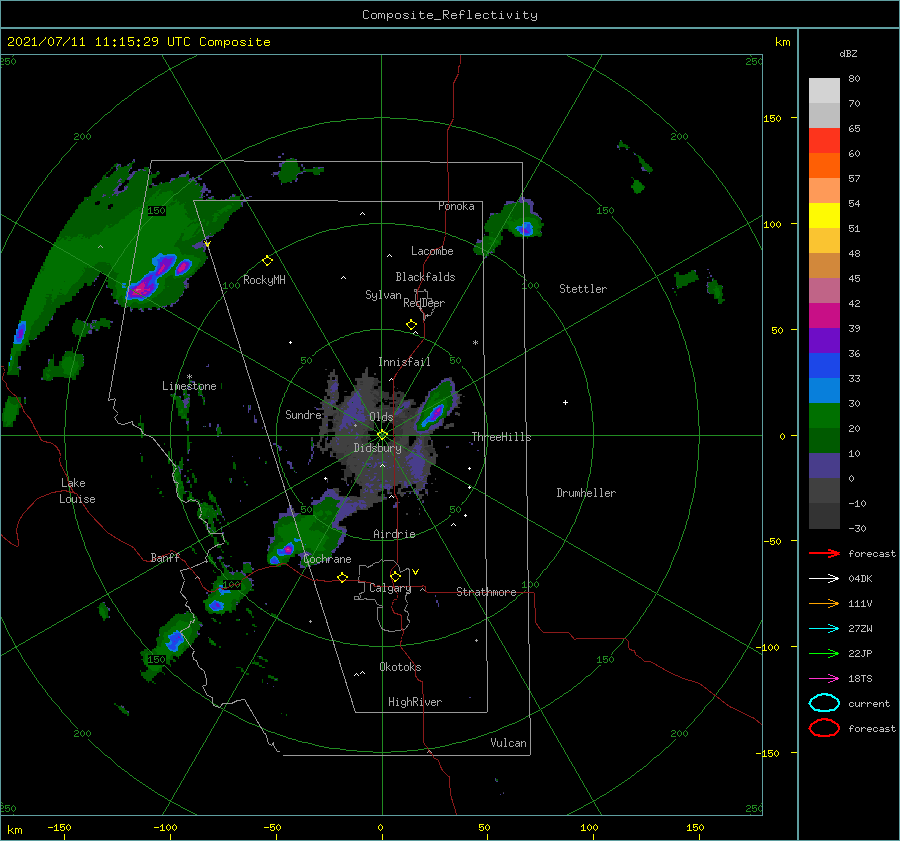This screenshot has width=900, height=841.
Task: Click the Stettler label
Action: [583, 289]
